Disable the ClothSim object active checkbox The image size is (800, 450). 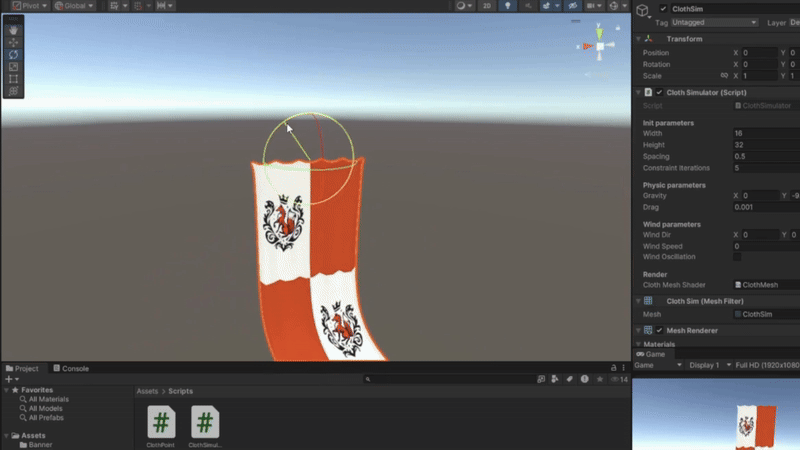pyautogui.click(x=663, y=9)
